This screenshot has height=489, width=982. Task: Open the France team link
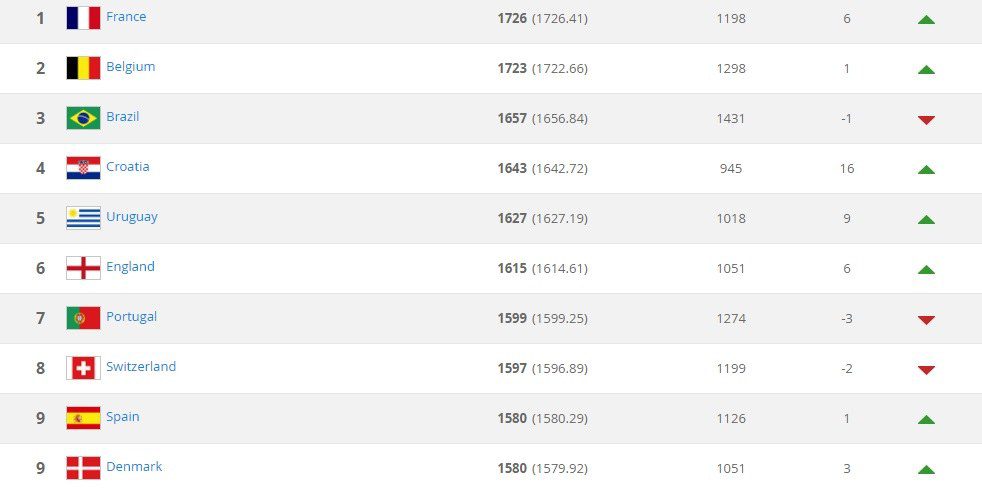pyautogui.click(x=126, y=17)
